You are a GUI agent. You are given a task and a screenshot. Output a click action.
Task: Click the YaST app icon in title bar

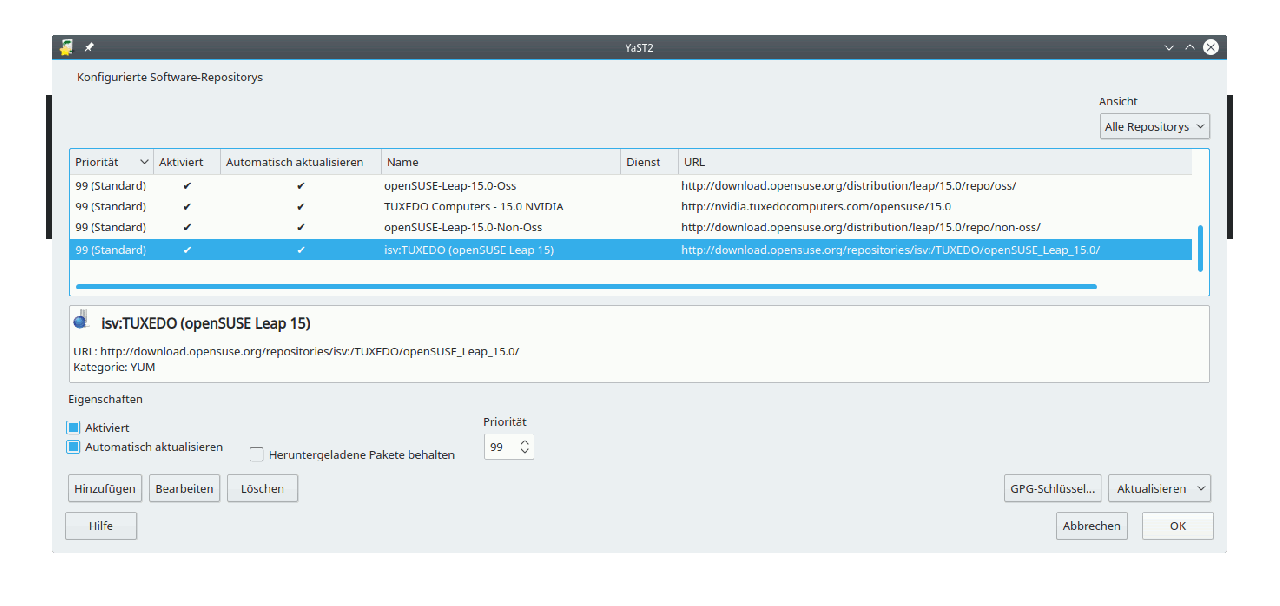click(x=66, y=47)
